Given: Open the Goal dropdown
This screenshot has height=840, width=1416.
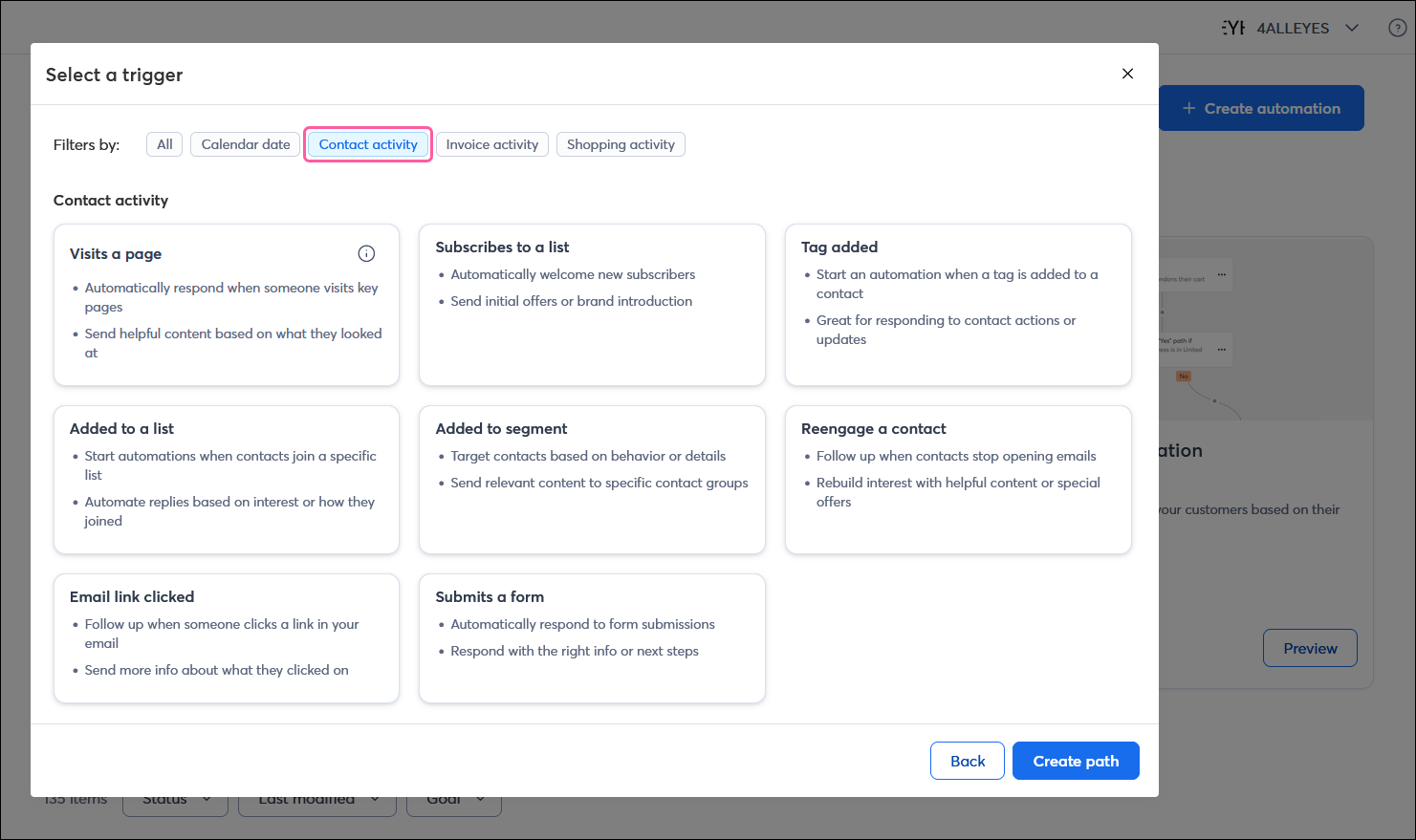Looking at the screenshot, I should 453,799.
